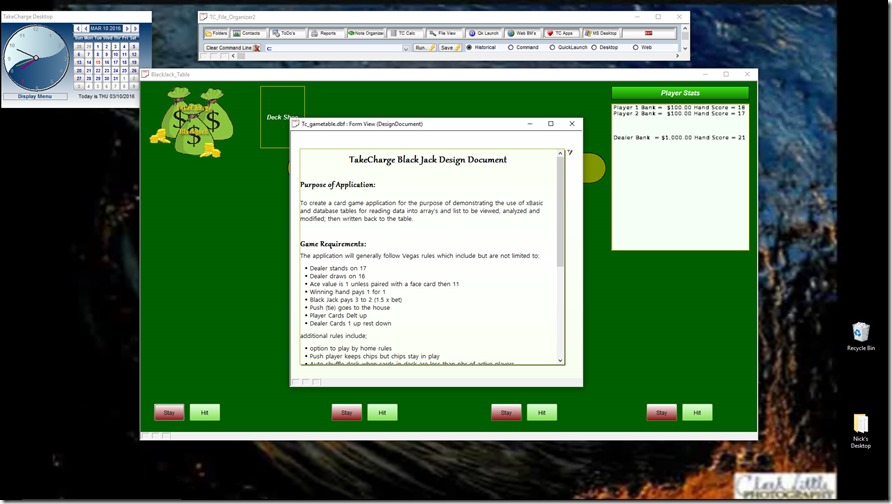Open the Display Menu in TakeCharge Desktop
The height and width of the screenshot is (504, 892).
tap(35, 96)
